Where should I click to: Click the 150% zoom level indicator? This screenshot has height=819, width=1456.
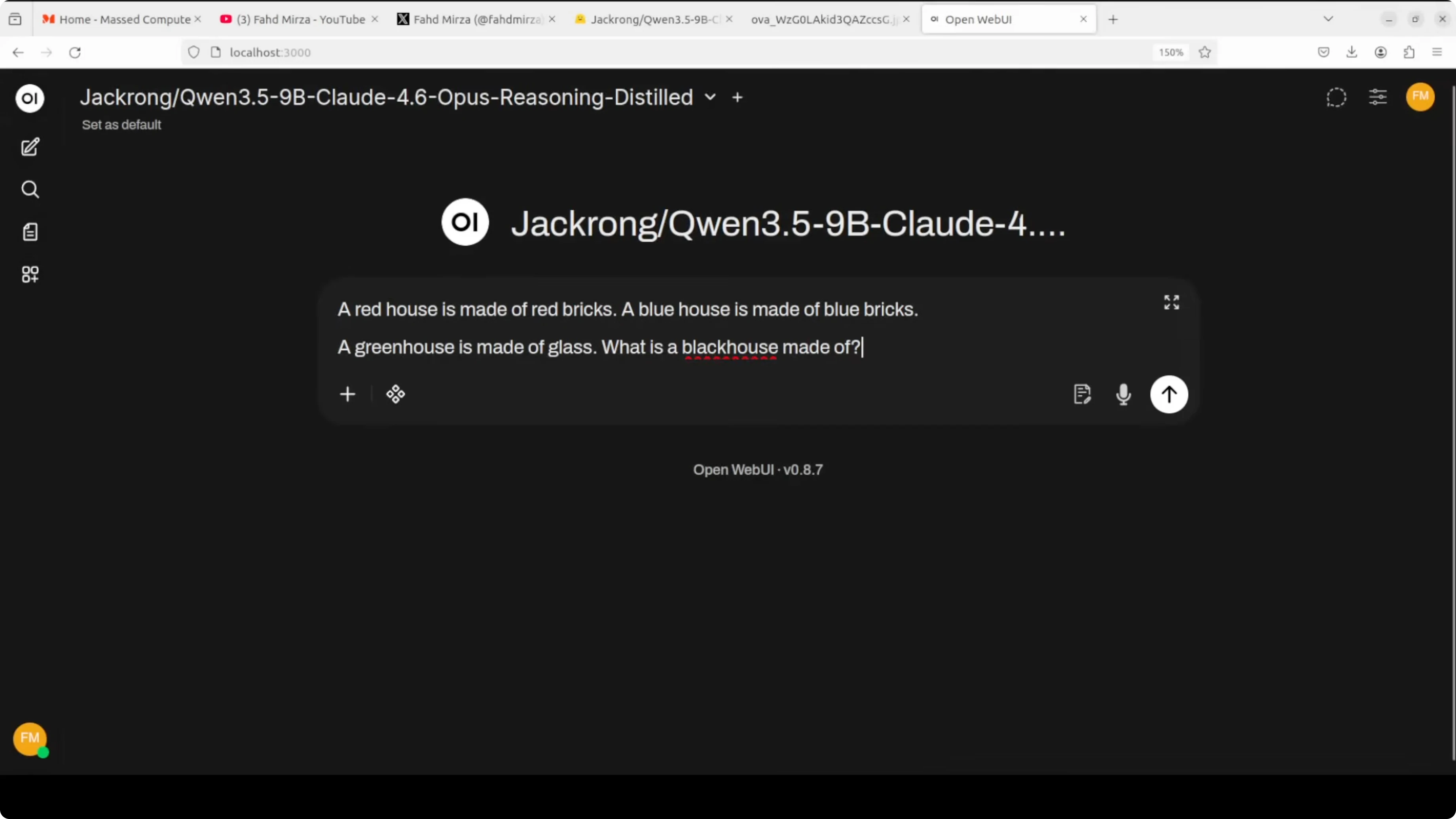[x=1171, y=53]
